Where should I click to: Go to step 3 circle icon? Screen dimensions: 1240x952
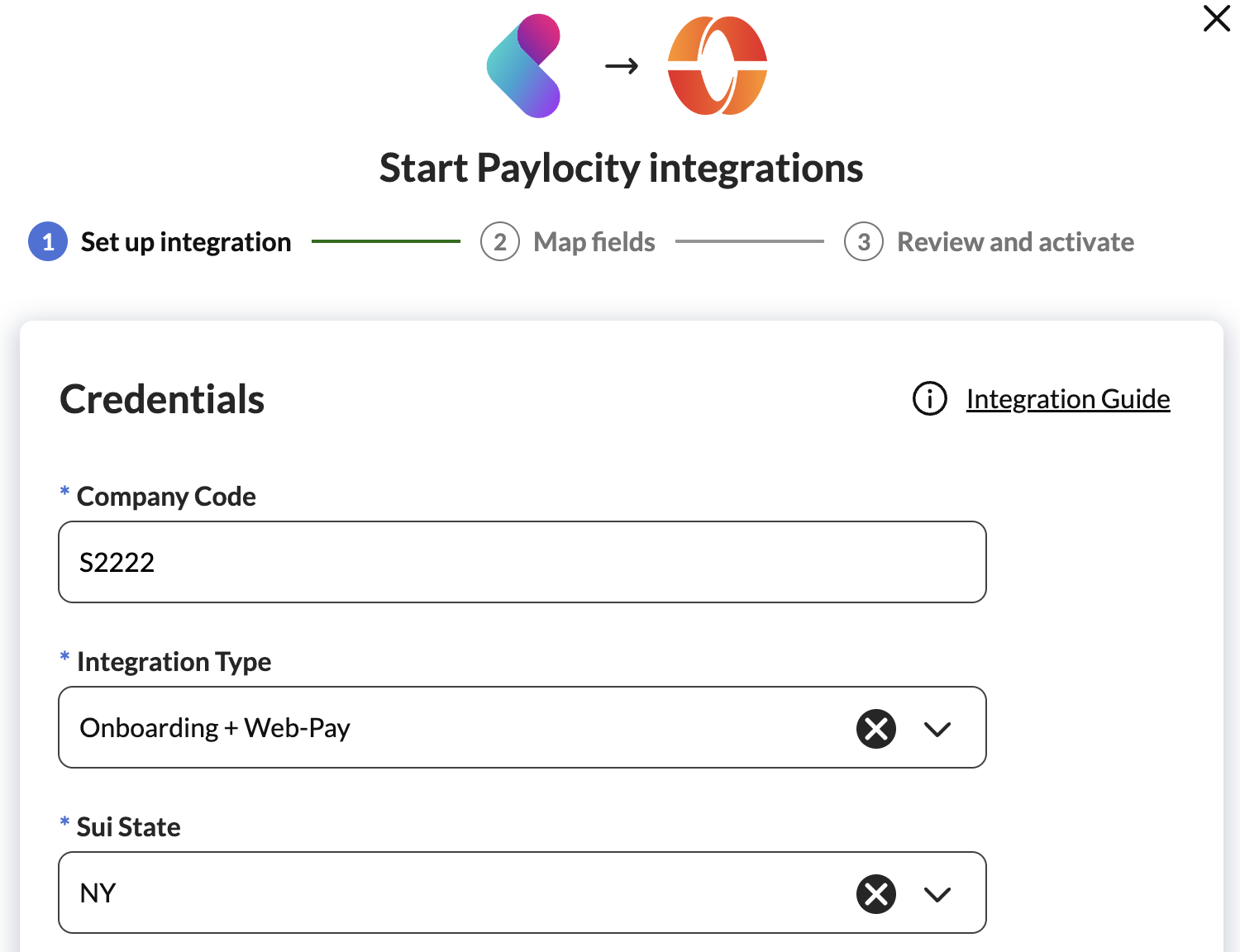864,241
